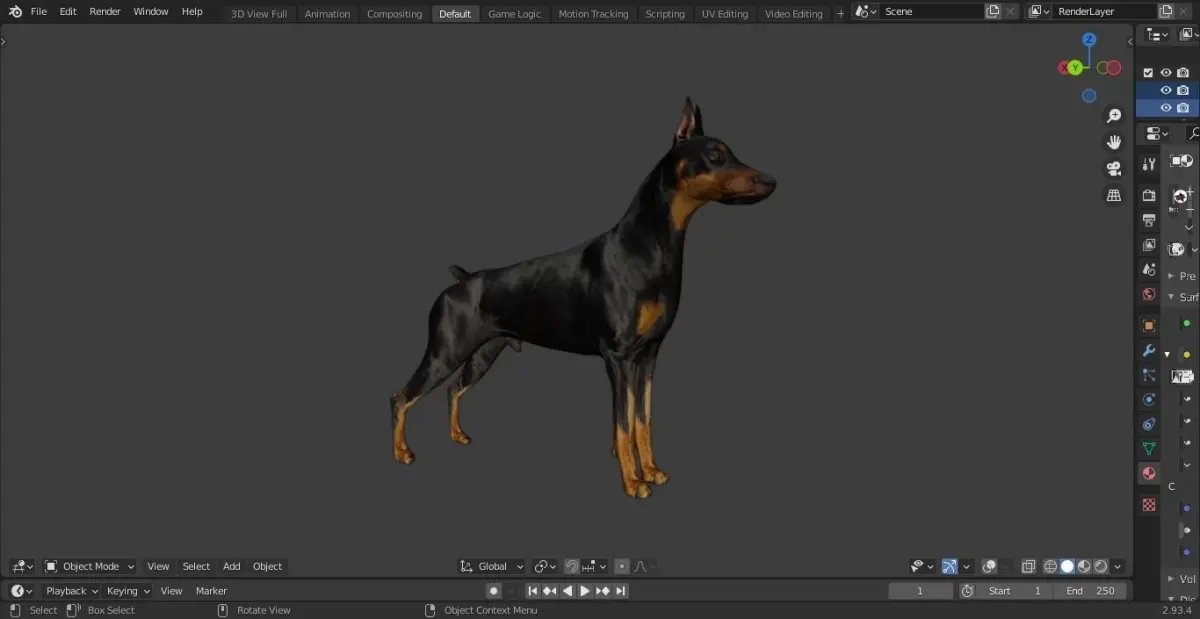
Task: Open the pivot point dropdown
Action: (x=545, y=566)
